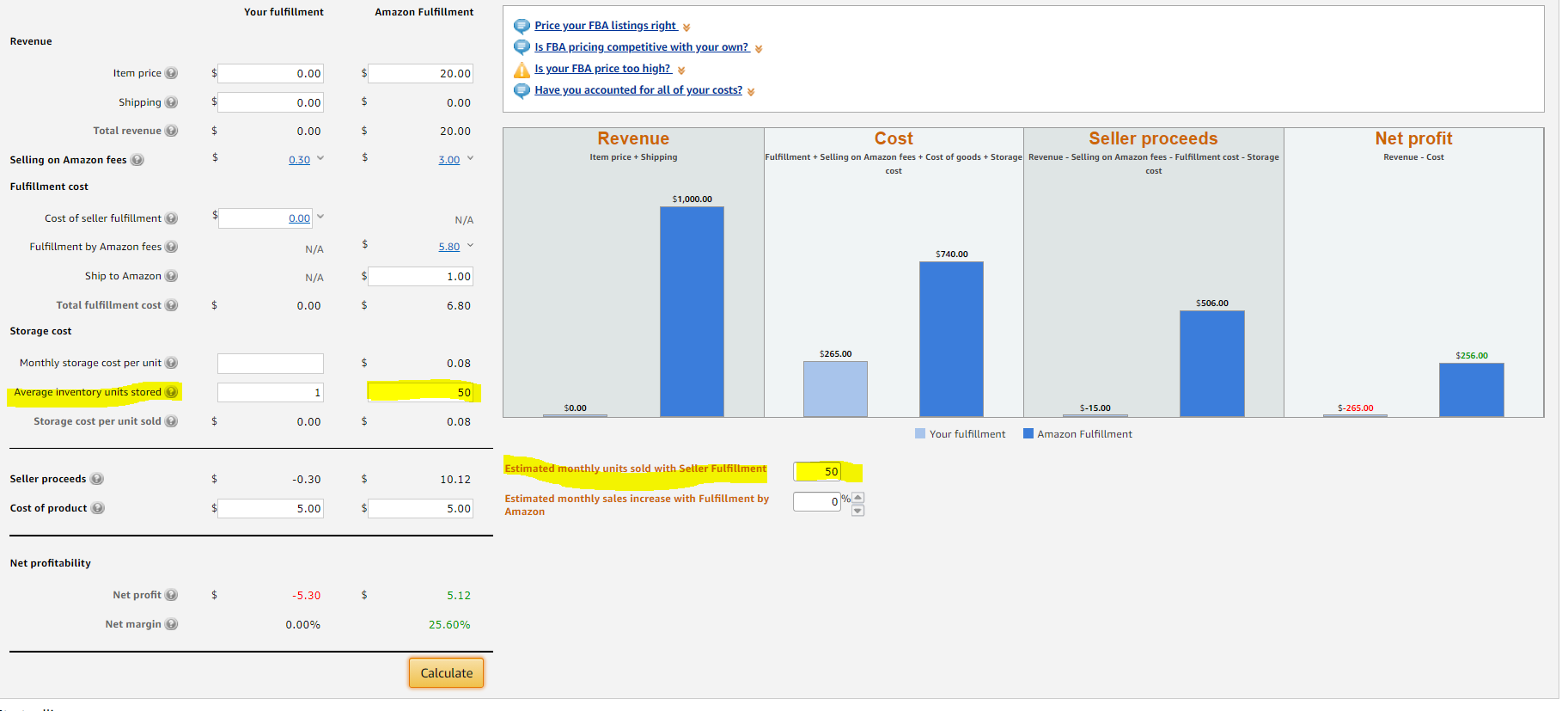Open help for Storage cost per unit sold

171,421
